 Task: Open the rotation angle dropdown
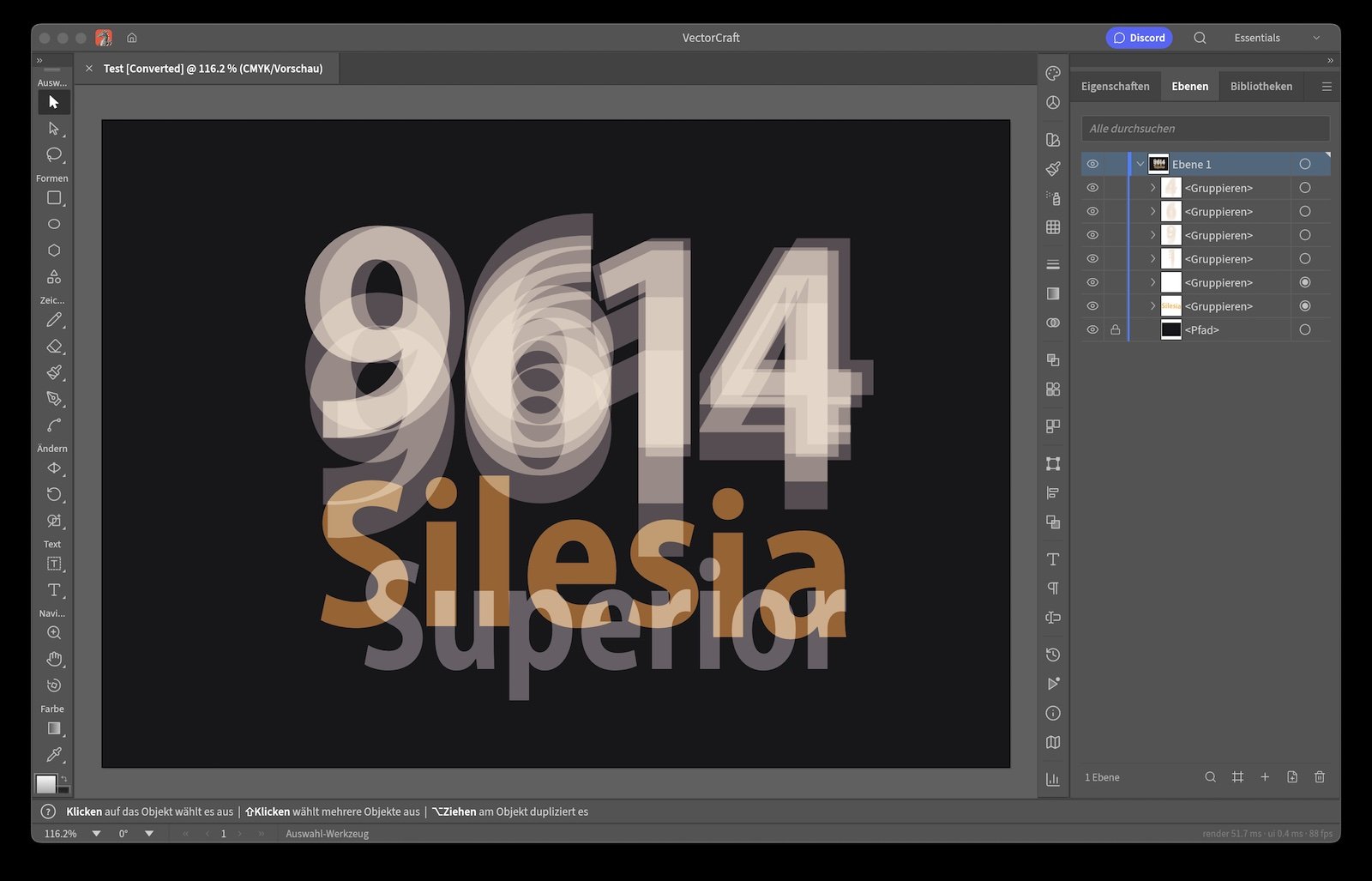click(x=149, y=834)
